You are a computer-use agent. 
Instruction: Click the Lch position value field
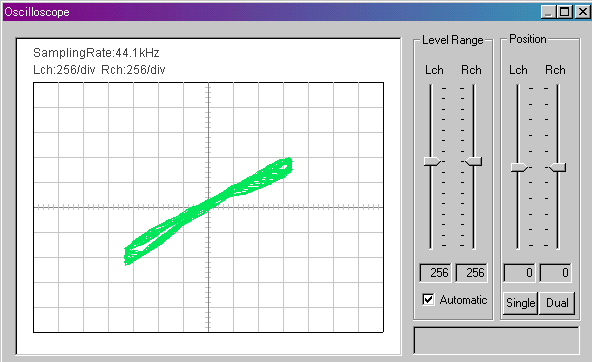pyautogui.click(x=519, y=273)
